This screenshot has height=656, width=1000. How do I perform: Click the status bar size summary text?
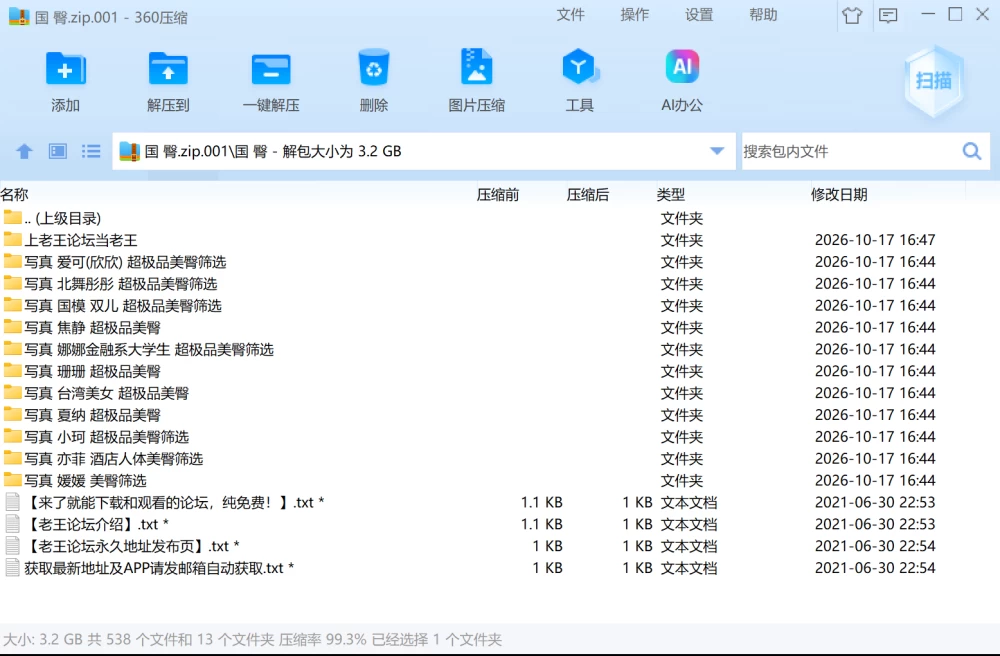pos(253,639)
